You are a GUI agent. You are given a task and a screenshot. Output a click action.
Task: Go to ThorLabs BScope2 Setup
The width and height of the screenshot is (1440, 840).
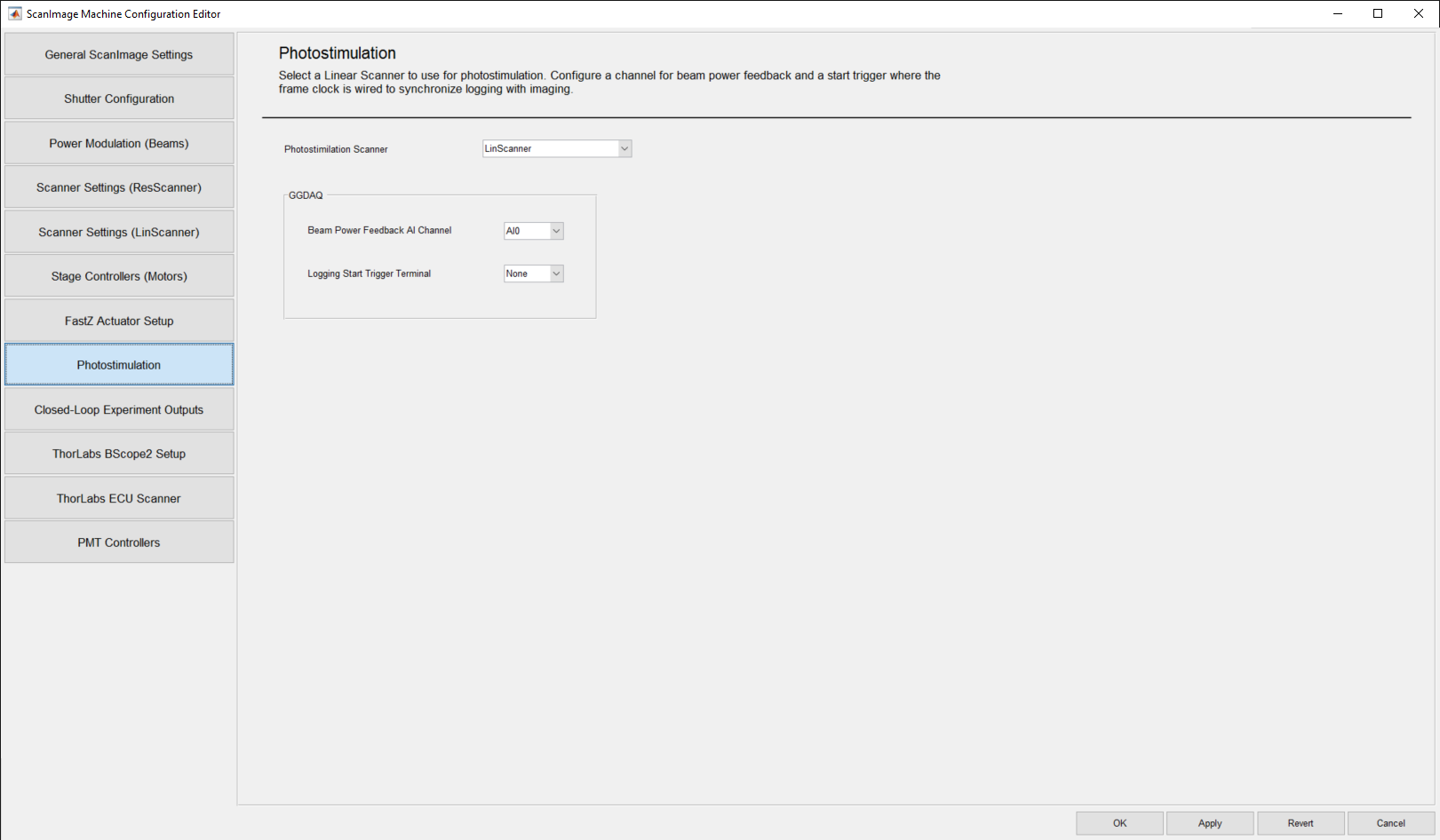click(119, 454)
